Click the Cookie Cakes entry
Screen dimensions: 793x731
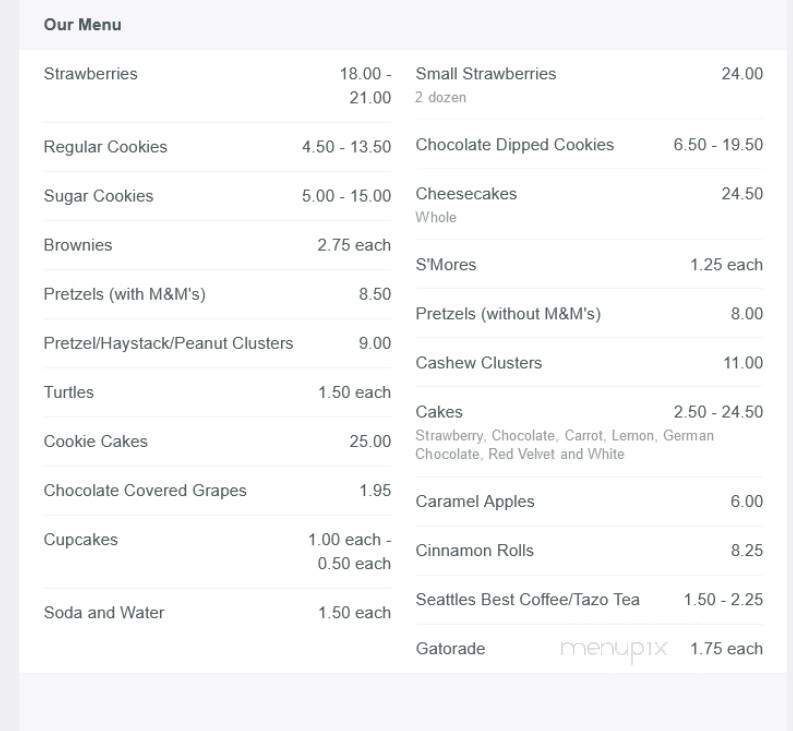96,441
